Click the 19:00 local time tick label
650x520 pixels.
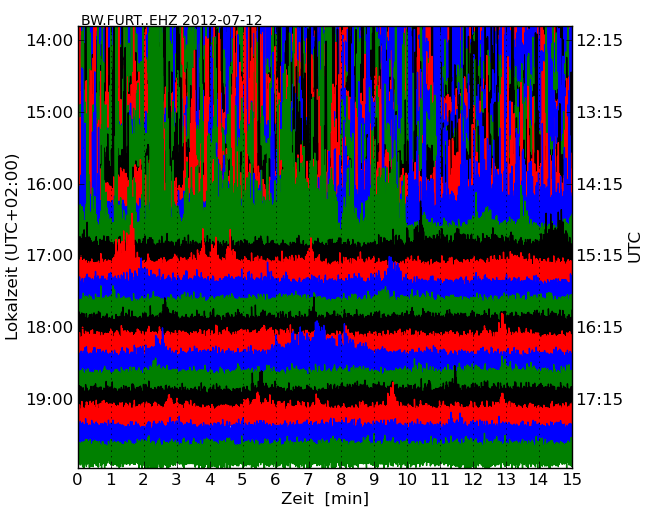pos(49,400)
